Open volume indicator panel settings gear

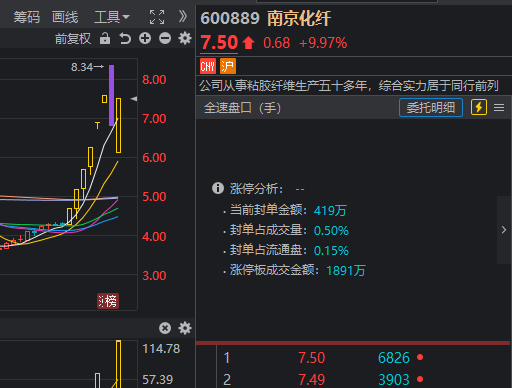[185, 328]
